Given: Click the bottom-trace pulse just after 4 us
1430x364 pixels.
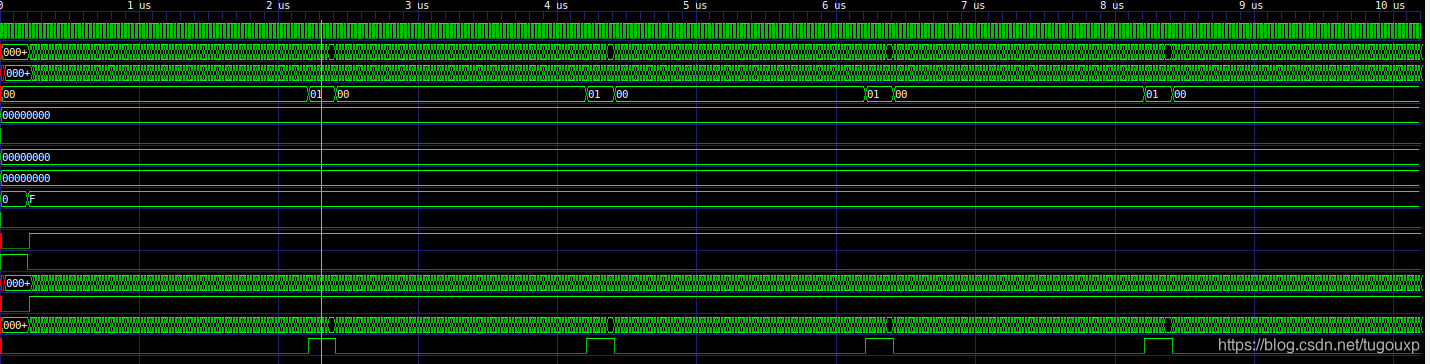Looking at the screenshot, I should coord(600,346).
